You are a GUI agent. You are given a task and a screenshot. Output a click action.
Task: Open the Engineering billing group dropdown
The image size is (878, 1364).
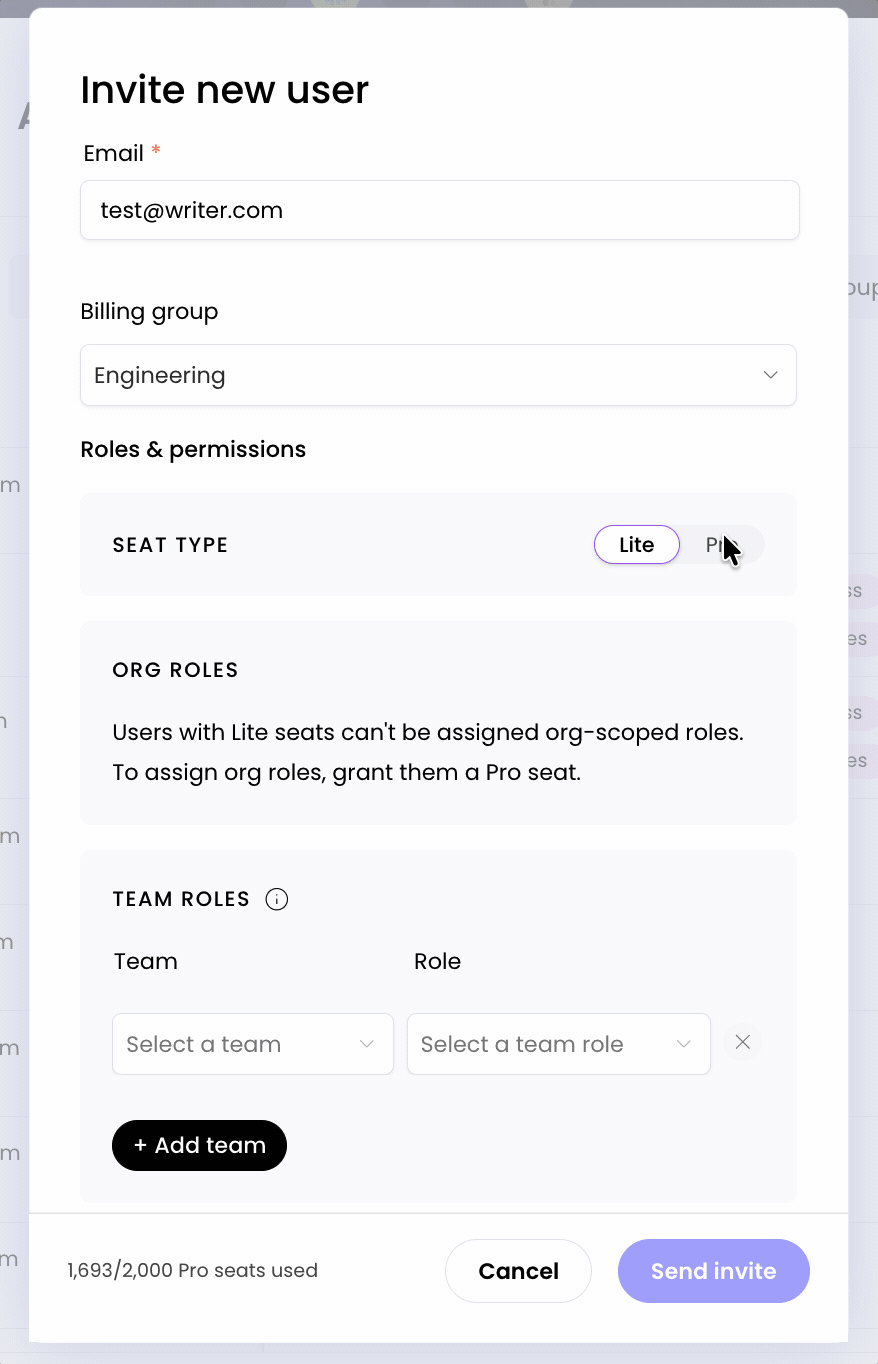click(438, 375)
